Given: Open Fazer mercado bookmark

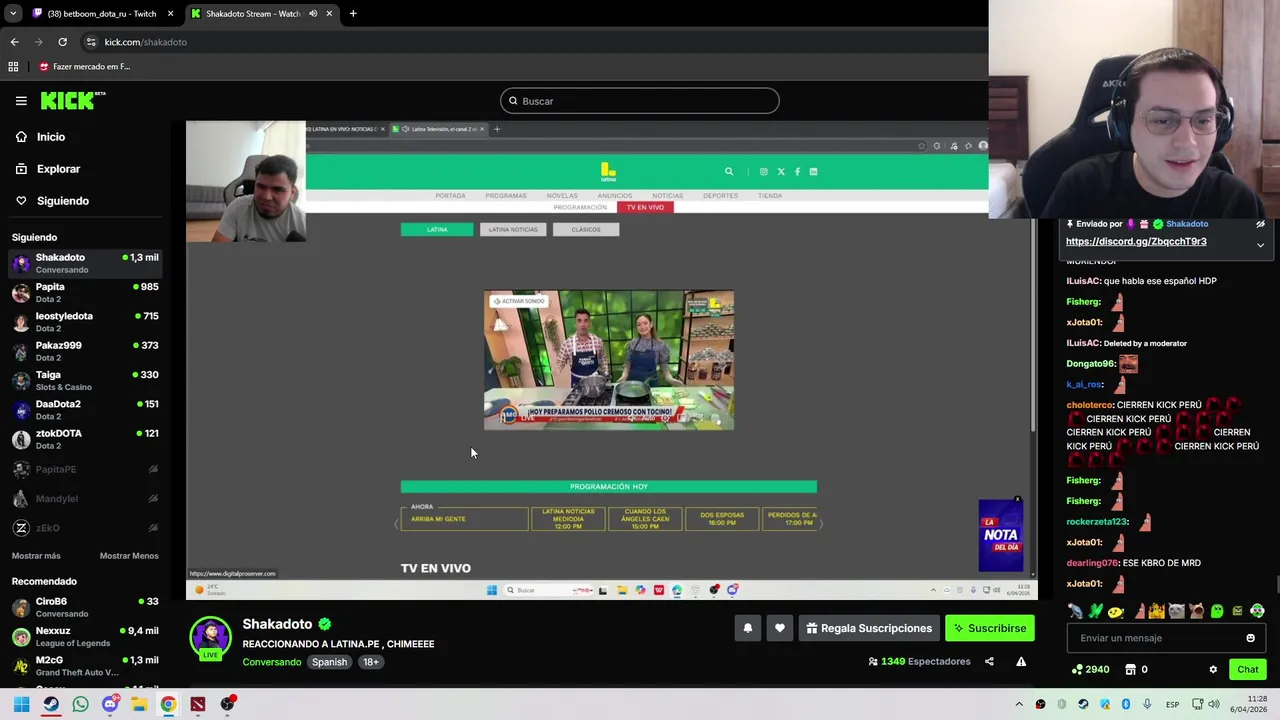Looking at the screenshot, I should 85,67.
